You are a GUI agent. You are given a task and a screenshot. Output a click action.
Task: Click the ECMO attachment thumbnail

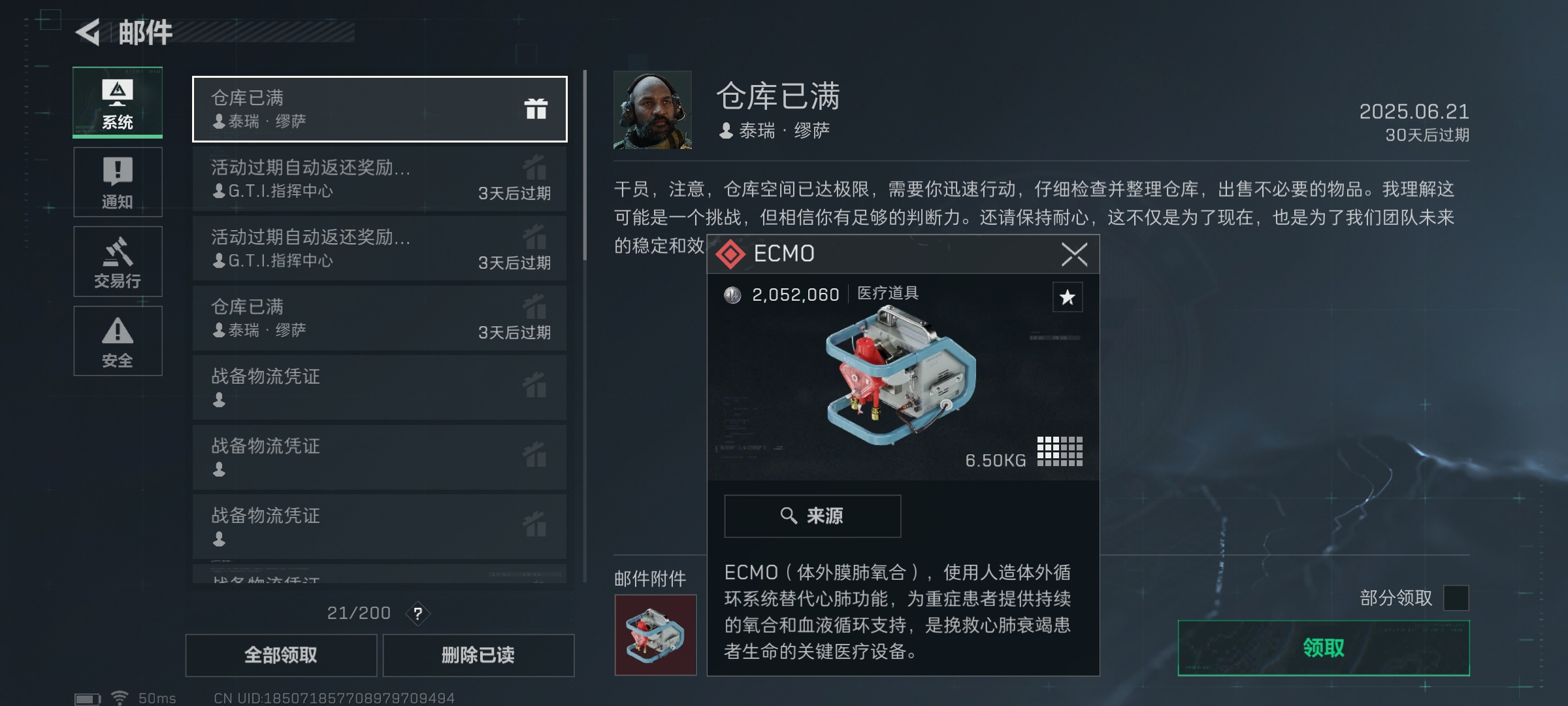coord(655,635)
